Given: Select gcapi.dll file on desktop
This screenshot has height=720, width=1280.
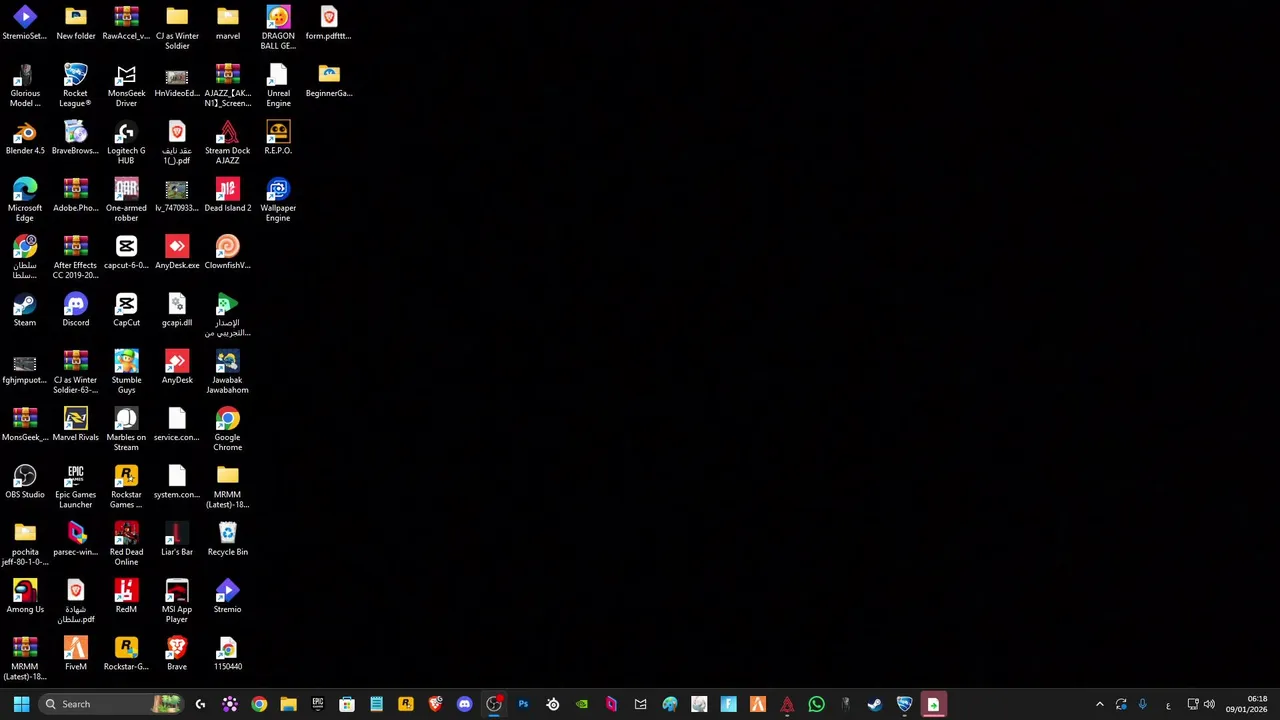Looking at the screenshot, I should click(177, 311).
